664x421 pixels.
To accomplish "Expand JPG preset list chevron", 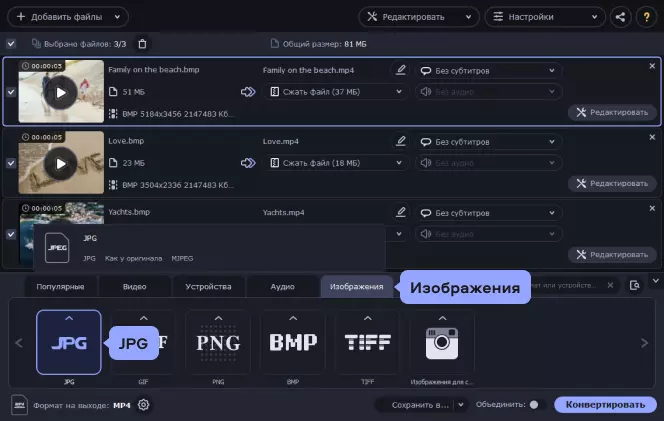I will click(x=69, y=318).
